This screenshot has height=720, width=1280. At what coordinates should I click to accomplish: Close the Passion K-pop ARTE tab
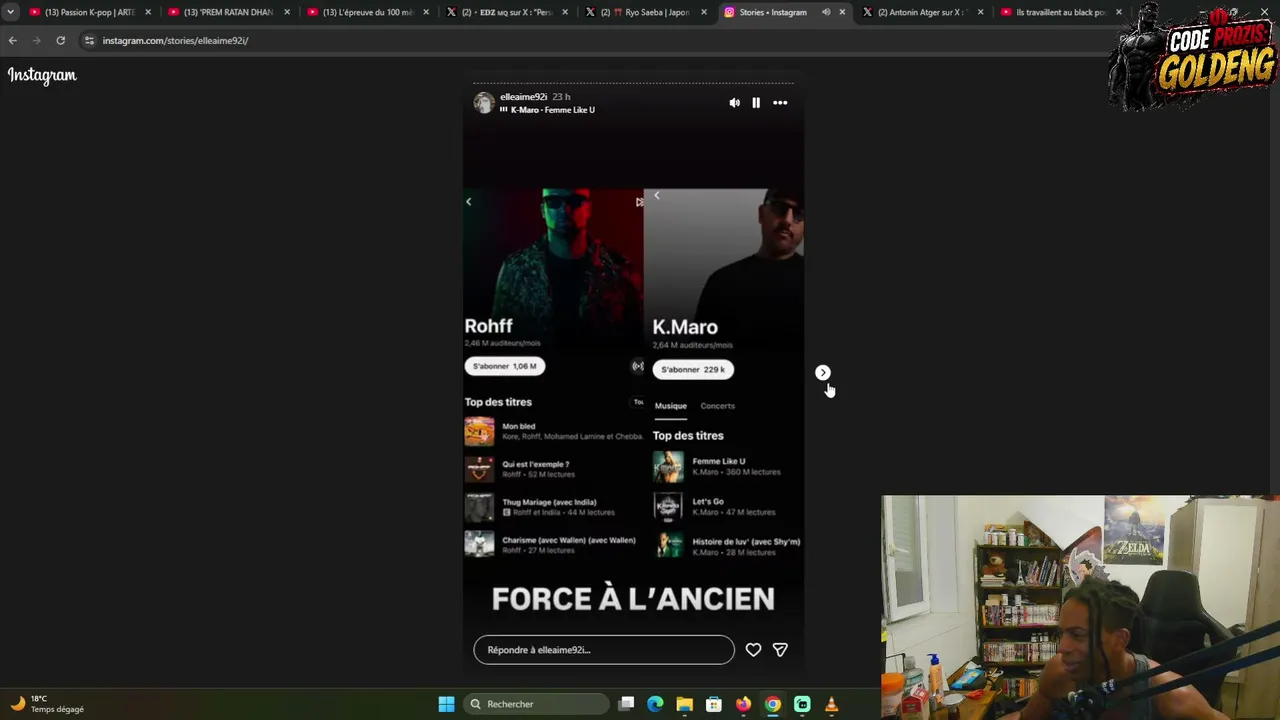click(148, 12)
